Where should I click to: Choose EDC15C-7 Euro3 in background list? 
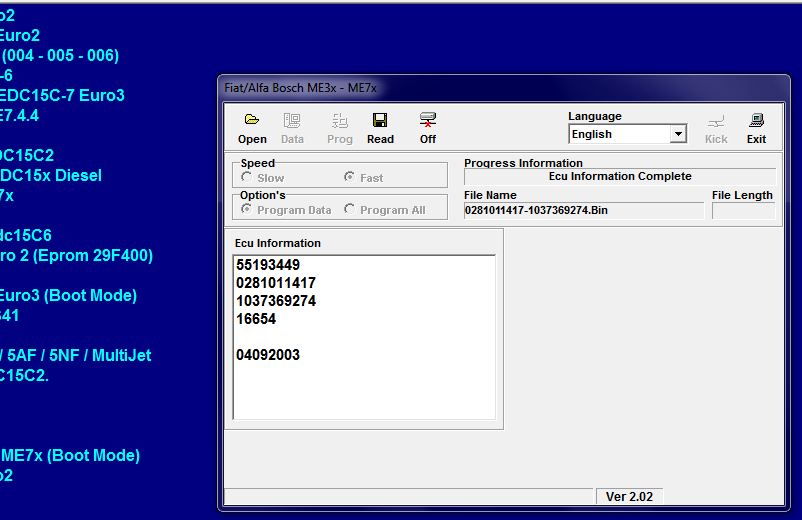tap(62, 96)
